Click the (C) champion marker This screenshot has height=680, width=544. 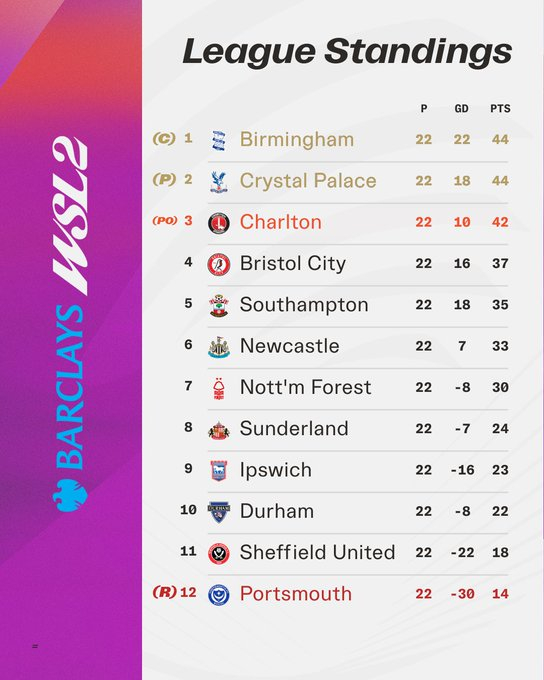tap(164, 139)
